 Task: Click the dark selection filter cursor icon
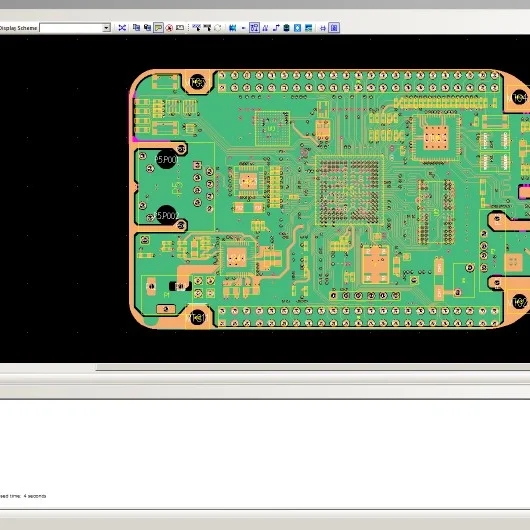(x=207, y=28)
